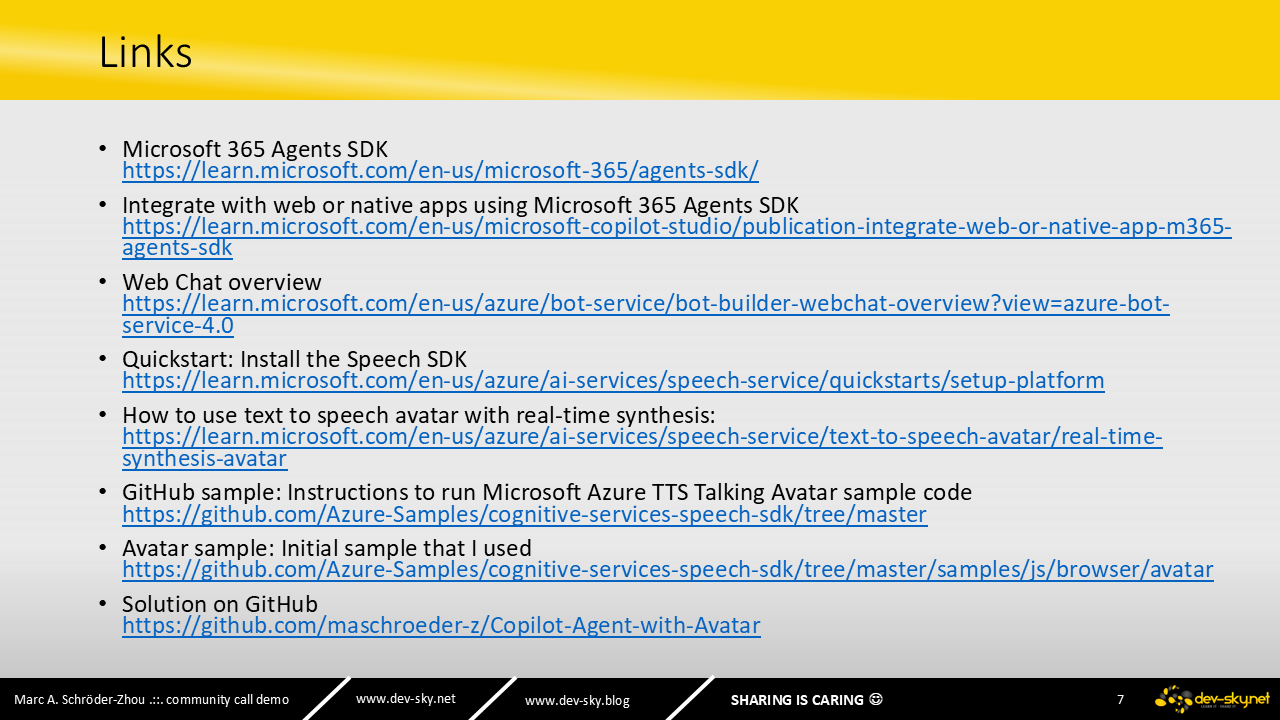Open the Microsoft 365 Agents SDK learn link
This screenshot has width=1280, height=720.
(x=440, y=171)
